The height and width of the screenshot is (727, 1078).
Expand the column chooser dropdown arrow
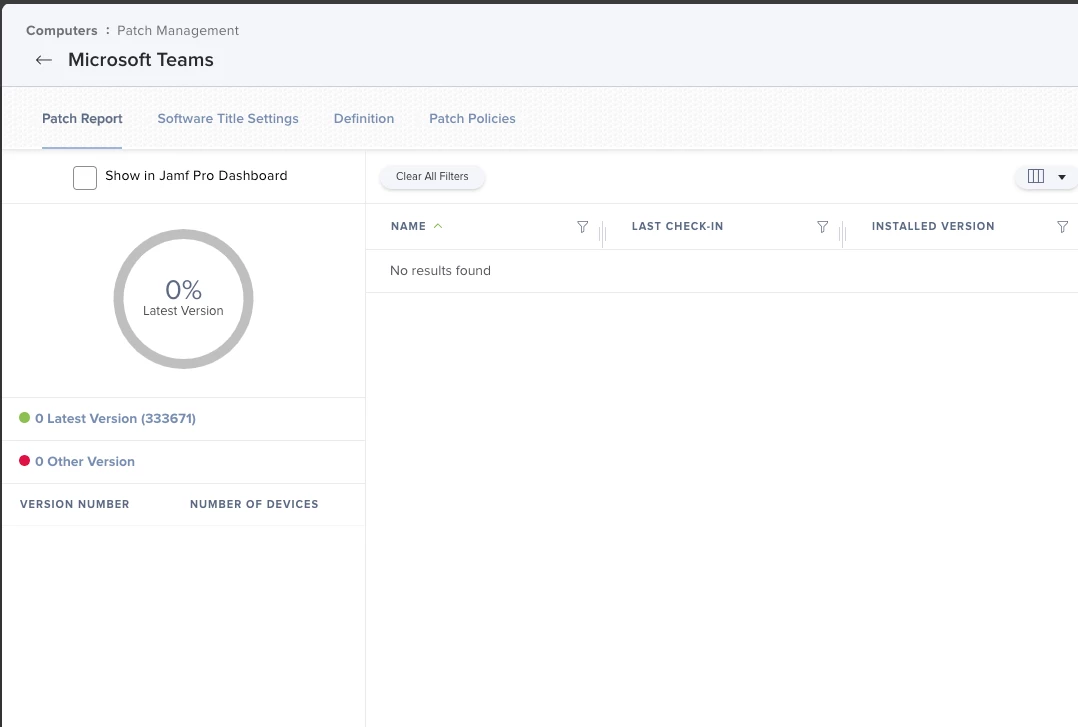[1062, 177]
